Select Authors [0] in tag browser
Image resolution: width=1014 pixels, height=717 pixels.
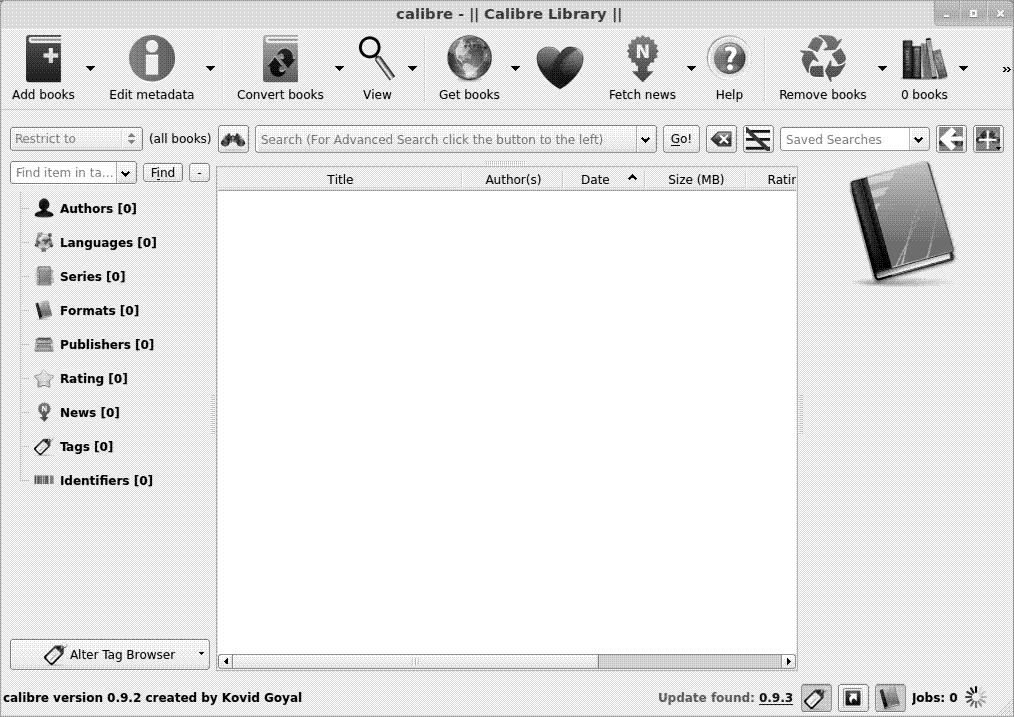pyautogui.click(x=98, y=208)
